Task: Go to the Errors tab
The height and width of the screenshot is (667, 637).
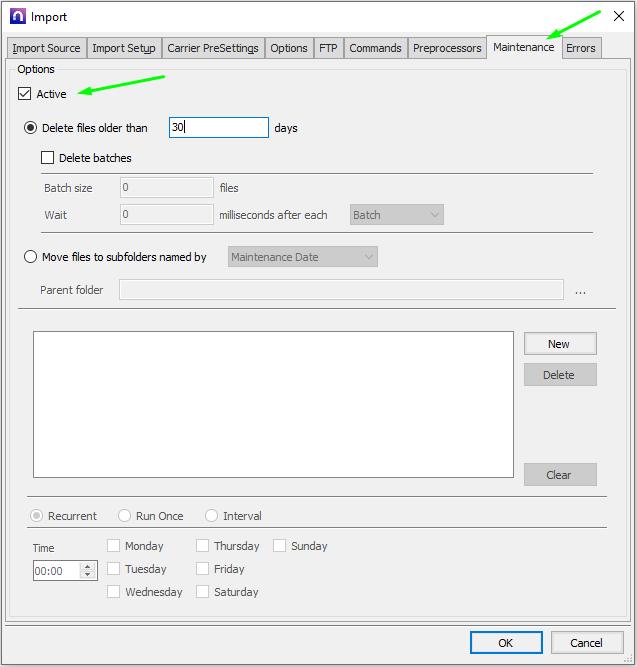Action: click(x=581, y=48)
